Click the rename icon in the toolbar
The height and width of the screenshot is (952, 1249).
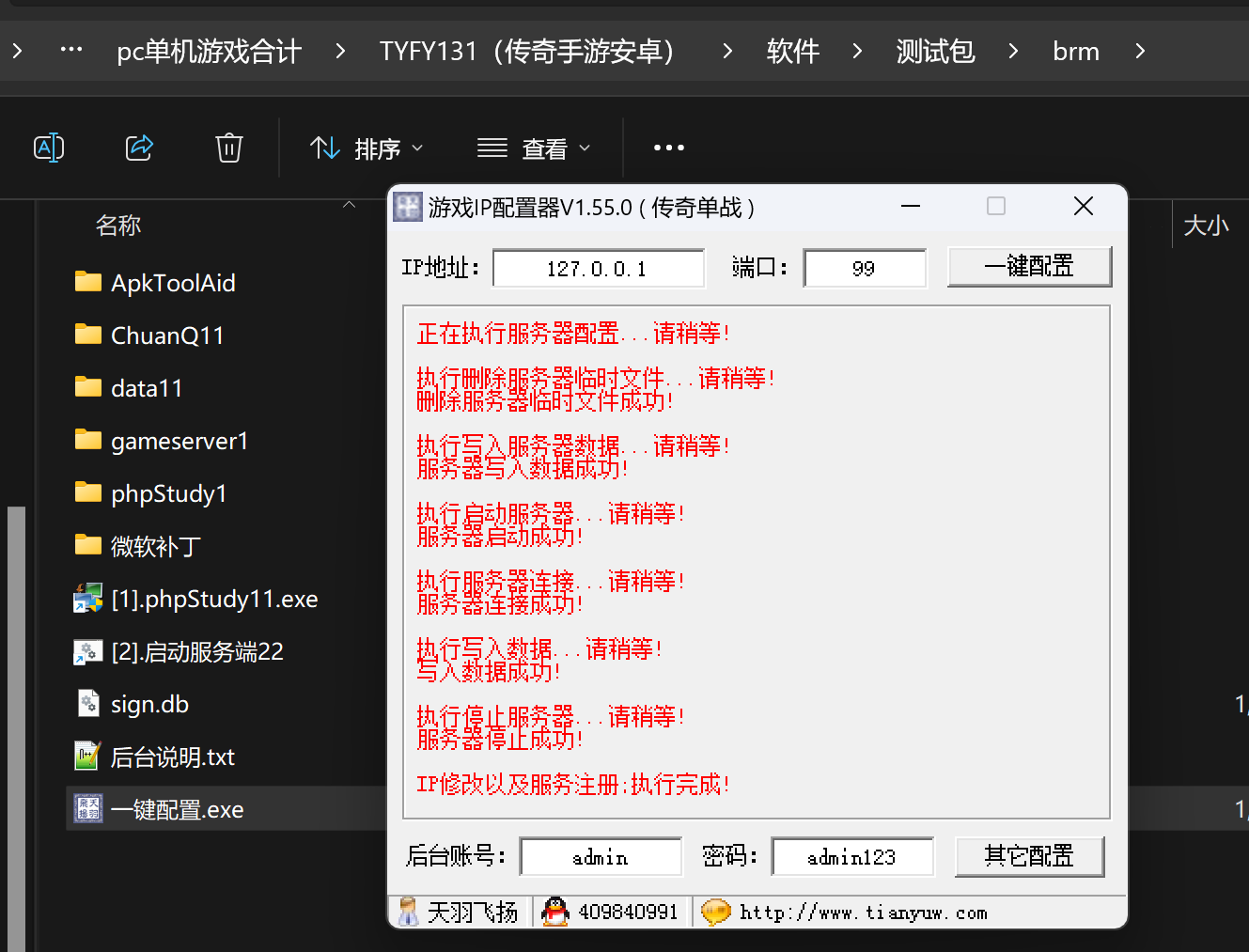pyautogui.click(x=49, y=148)
